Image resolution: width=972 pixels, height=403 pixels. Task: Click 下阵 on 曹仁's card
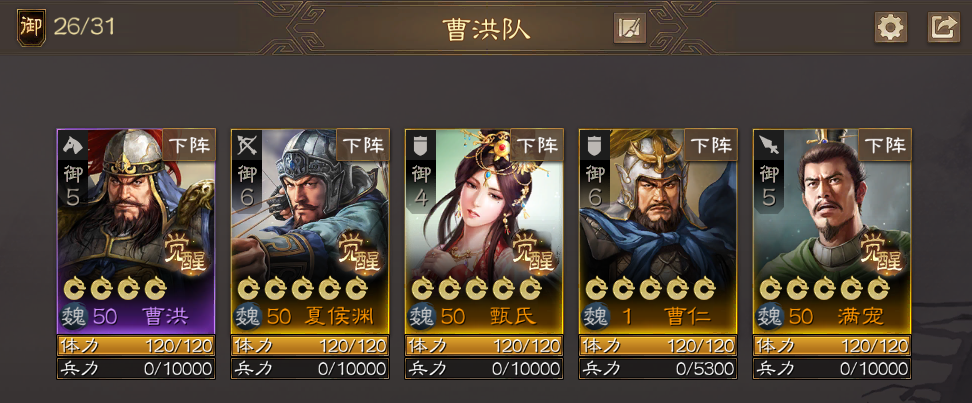711,145
